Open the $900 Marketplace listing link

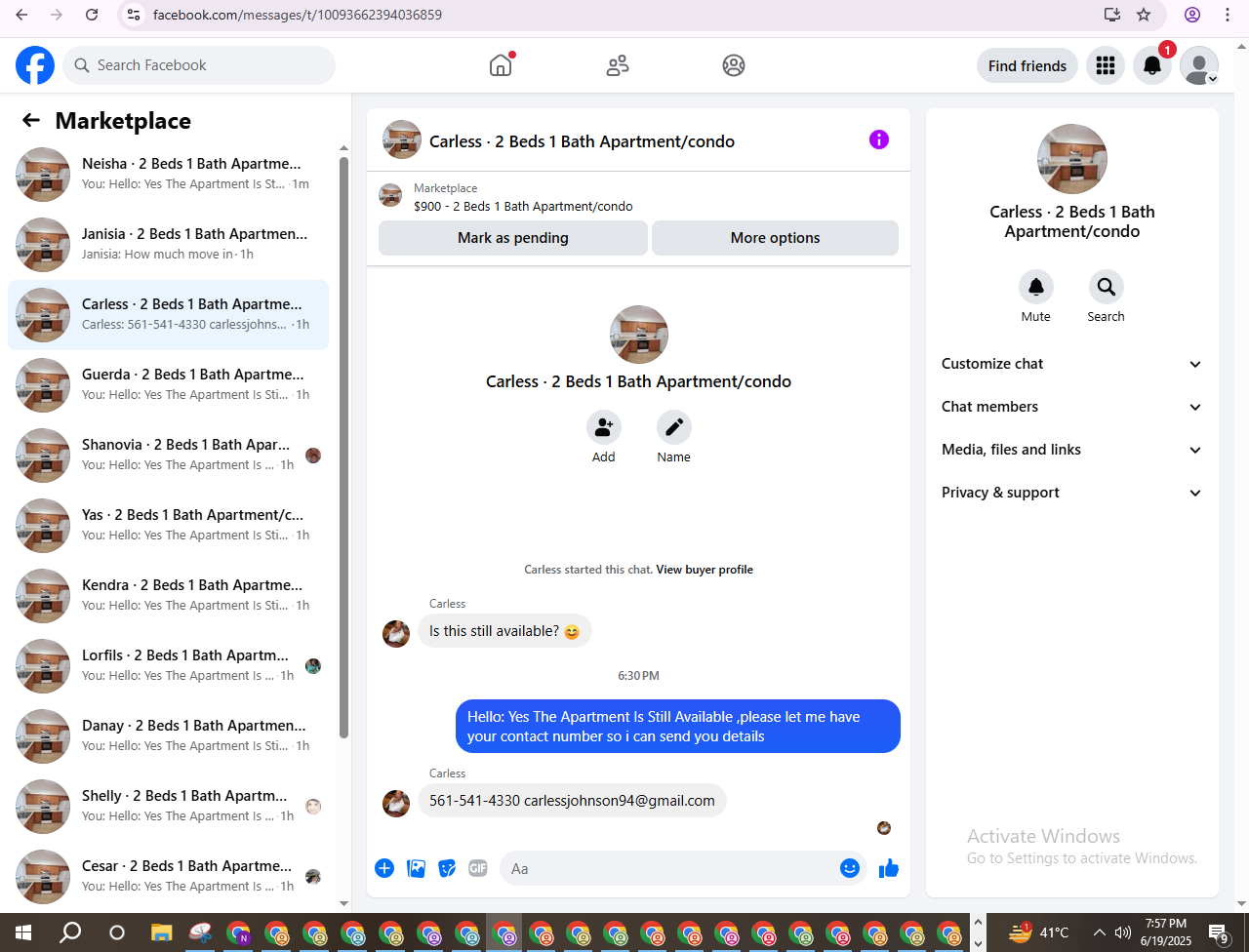pos(523,206)
